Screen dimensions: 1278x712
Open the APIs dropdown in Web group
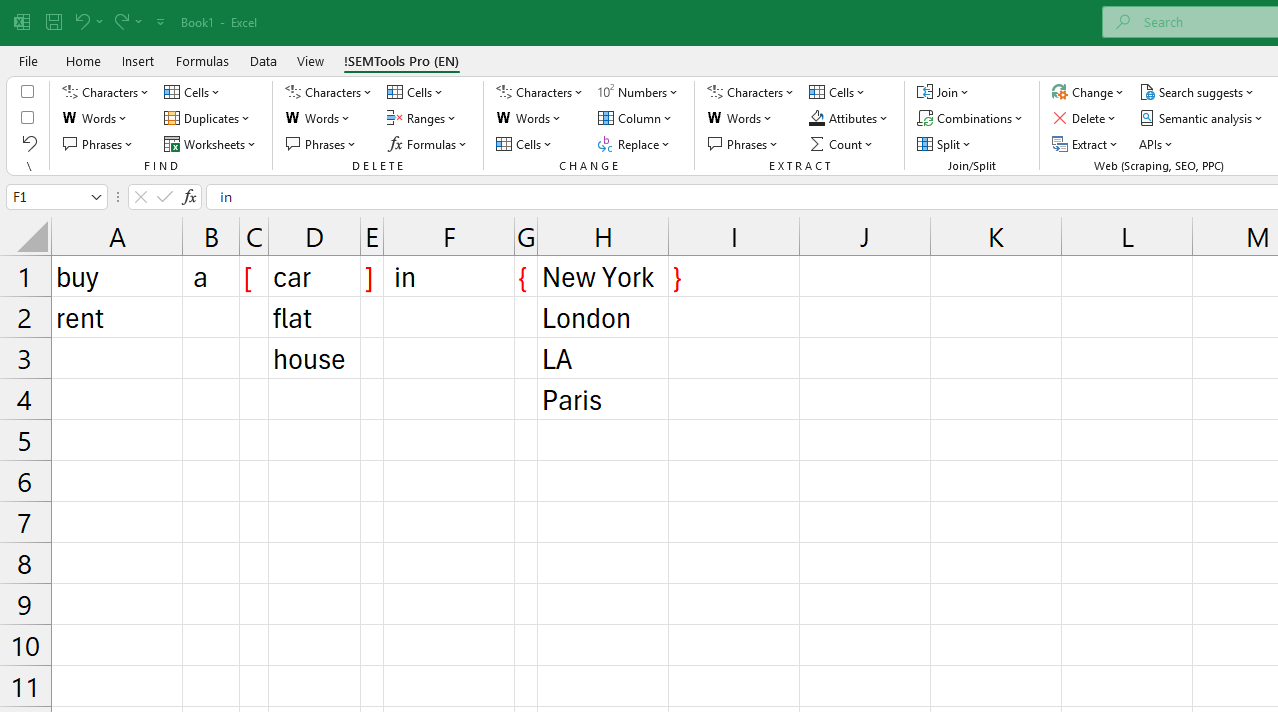[1154, 143]
